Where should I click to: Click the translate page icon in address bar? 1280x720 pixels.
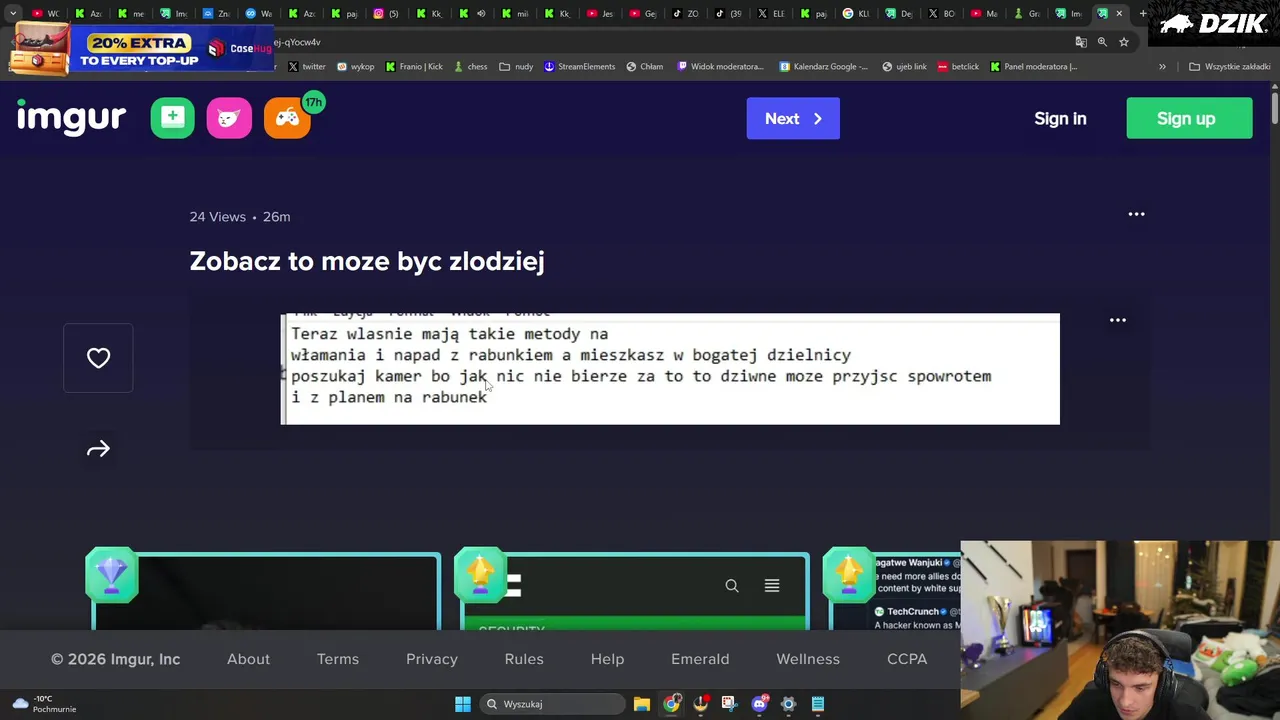click(x=1081, y=42)
